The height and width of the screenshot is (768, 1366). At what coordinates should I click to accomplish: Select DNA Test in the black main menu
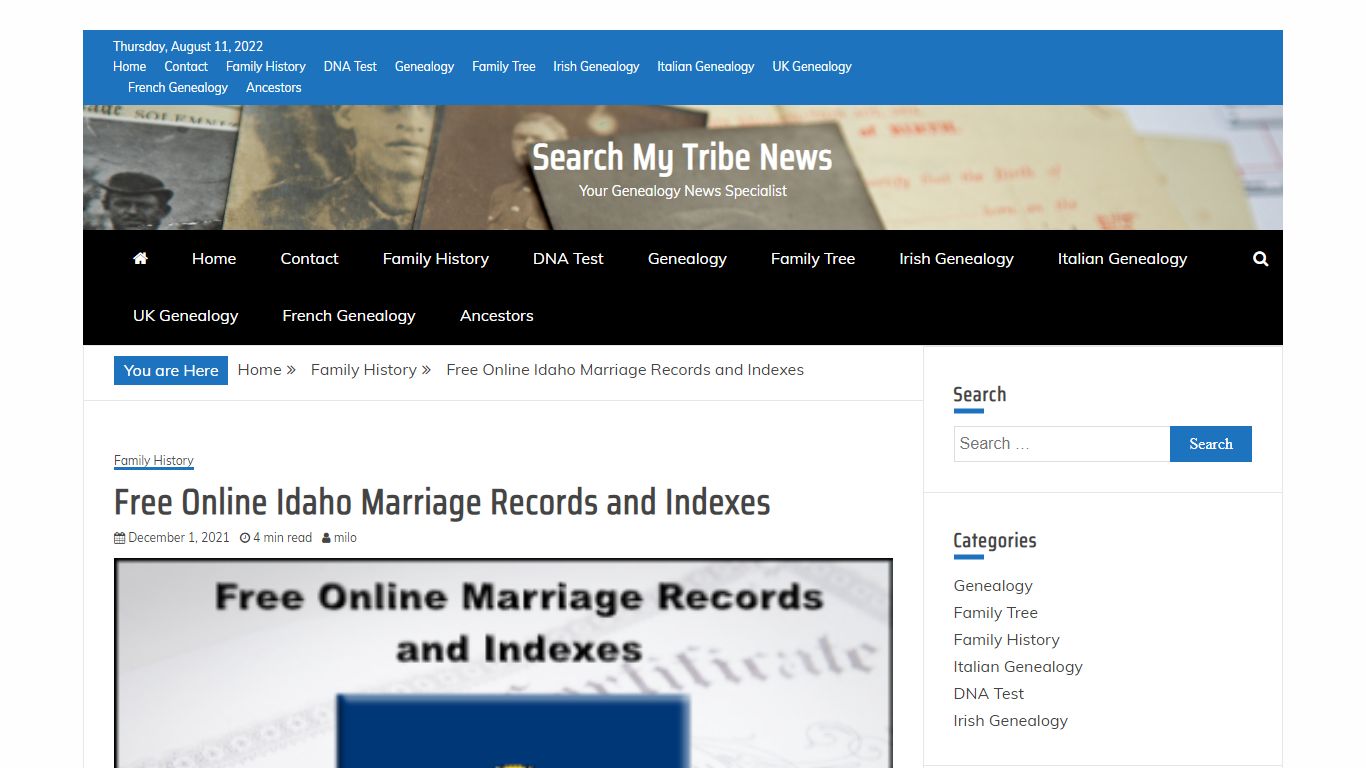[568, 258]
